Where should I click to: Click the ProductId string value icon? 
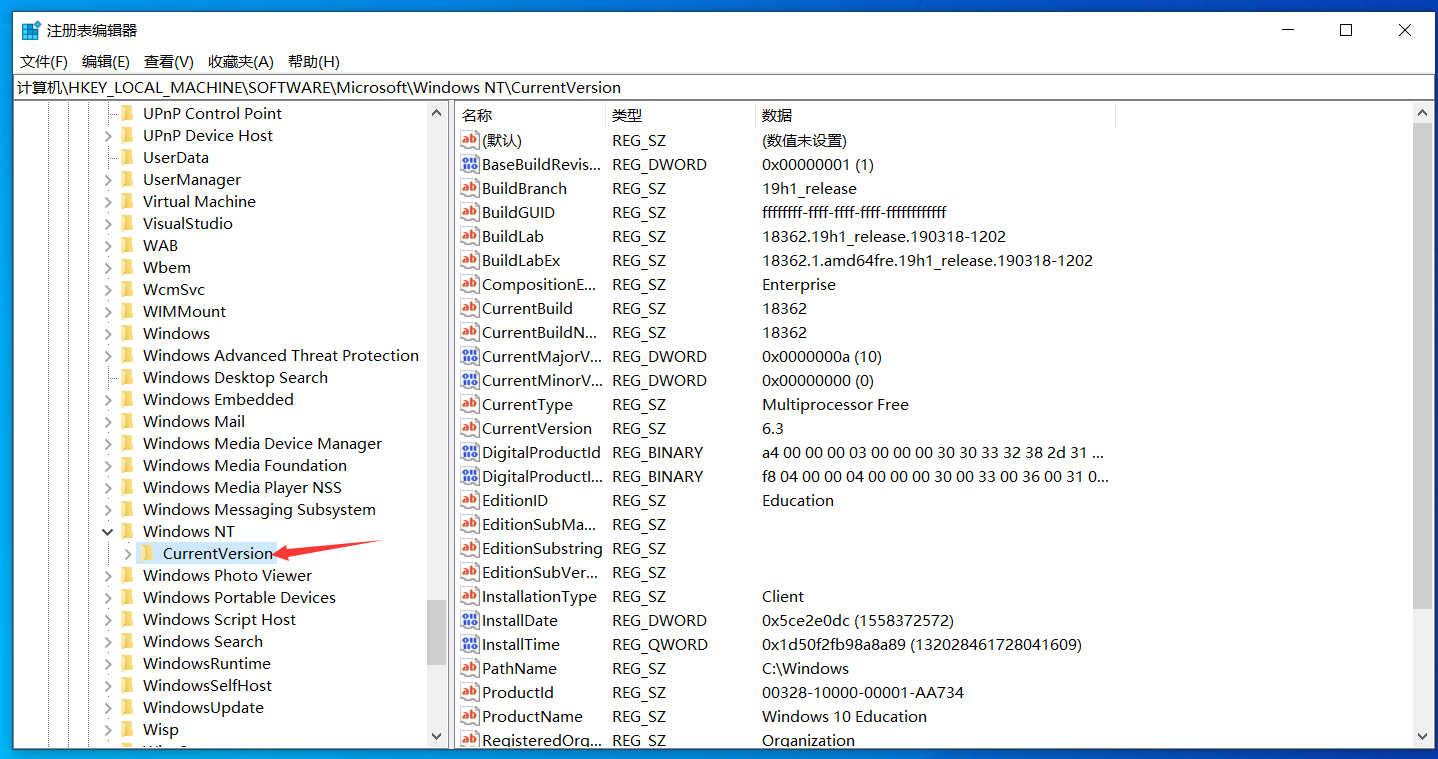tap(469, 692)
